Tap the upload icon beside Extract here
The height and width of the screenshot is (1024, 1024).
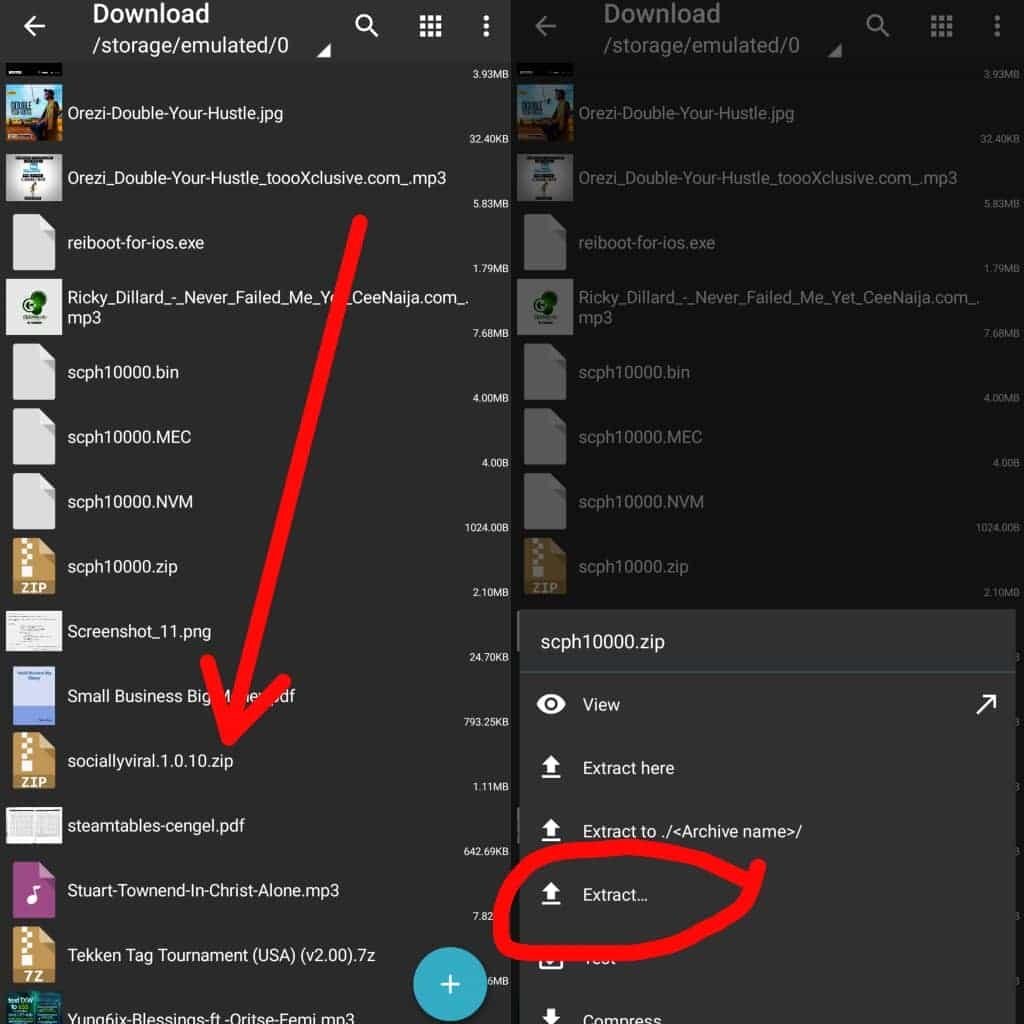pyautogui.click(x=551, y=767)
